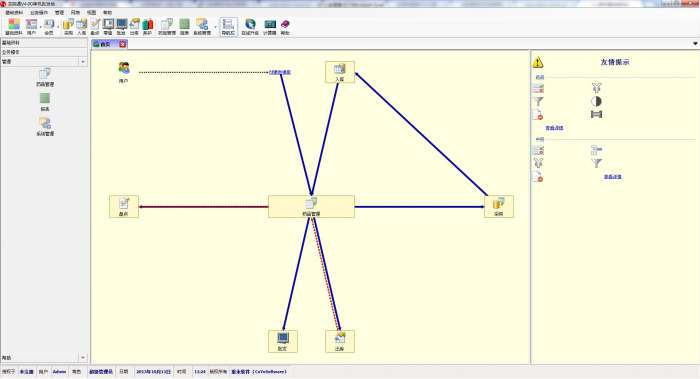Click the red-and-green shopping bags toolbar icon
Image resolution: width=700 pixels, height=379 pixels.
click(x=148, y=26)
